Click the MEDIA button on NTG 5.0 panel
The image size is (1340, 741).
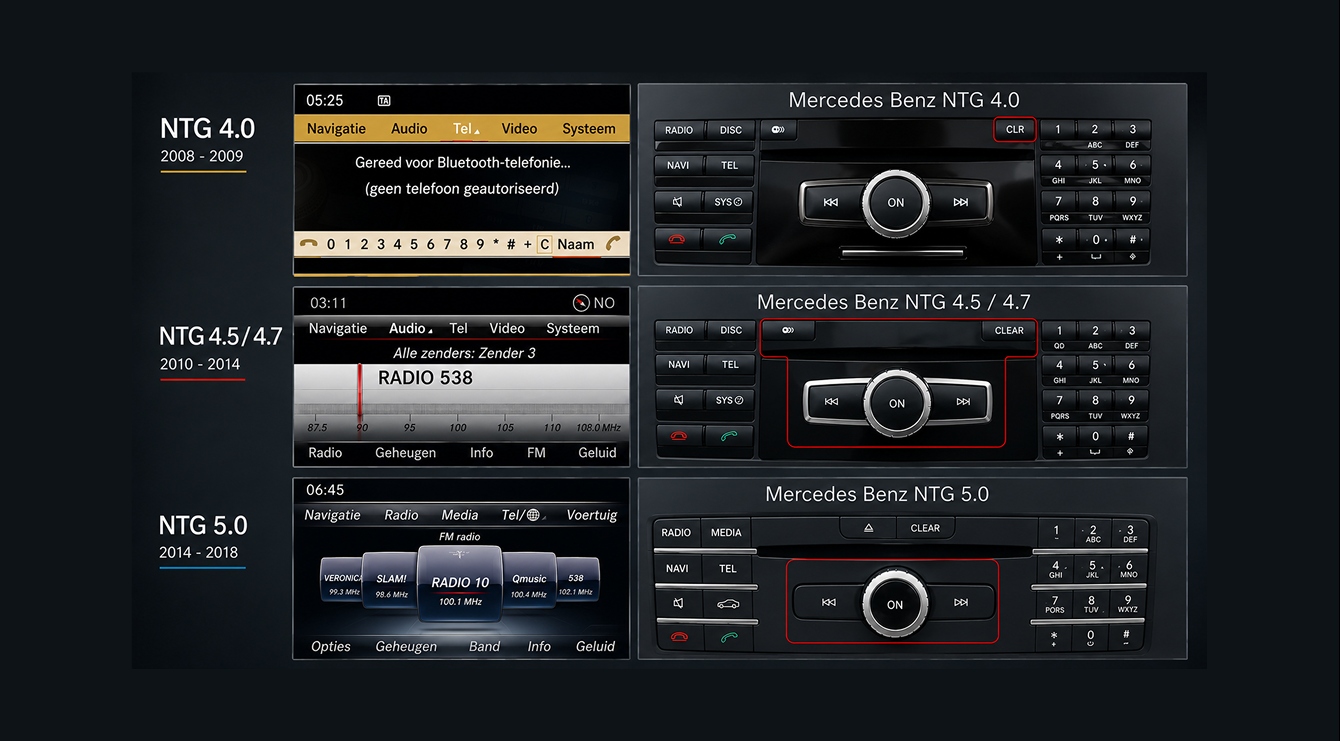click(x=726, y=533)
